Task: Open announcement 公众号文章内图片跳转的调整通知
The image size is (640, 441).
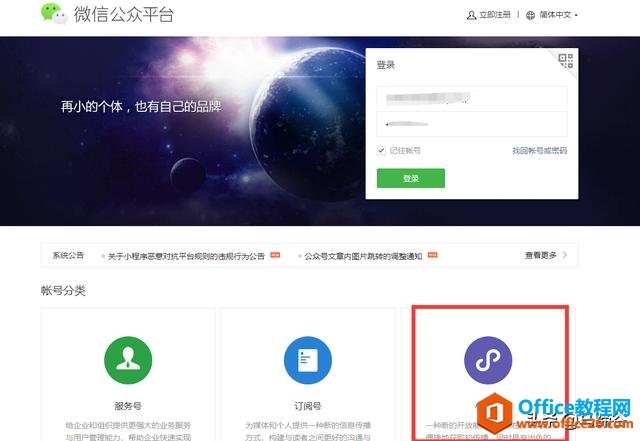Action: tap(363, 256)
